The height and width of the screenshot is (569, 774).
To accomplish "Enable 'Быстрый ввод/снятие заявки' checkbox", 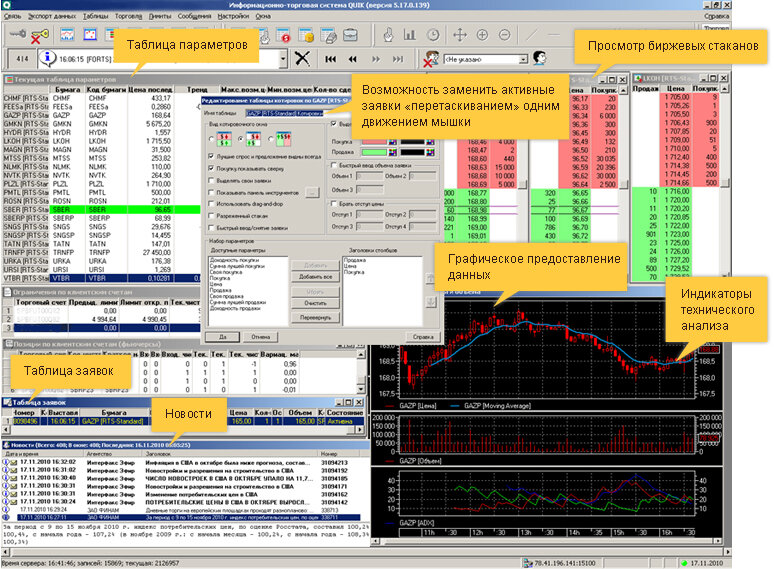I will pos(211,228).
